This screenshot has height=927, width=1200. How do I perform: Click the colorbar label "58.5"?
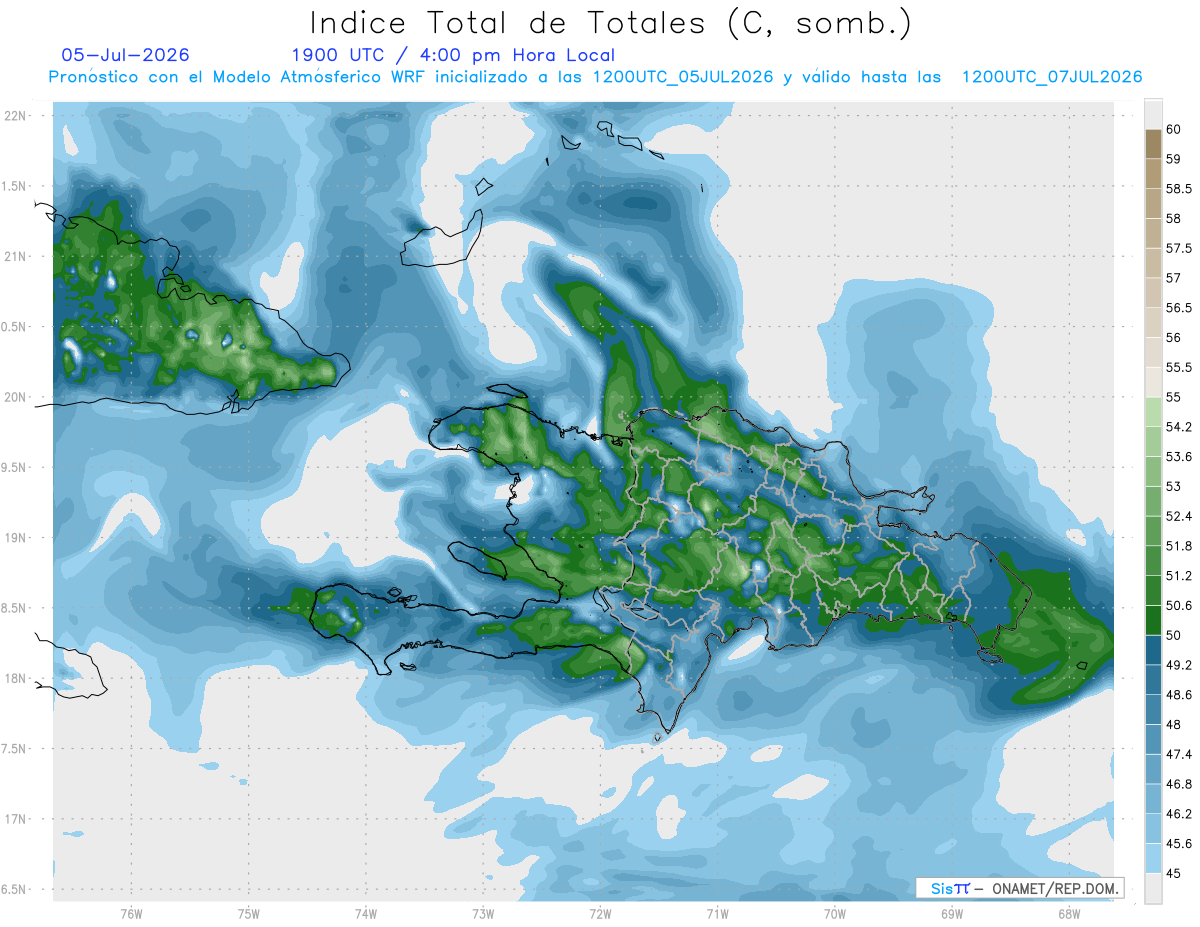(1181, 189)
